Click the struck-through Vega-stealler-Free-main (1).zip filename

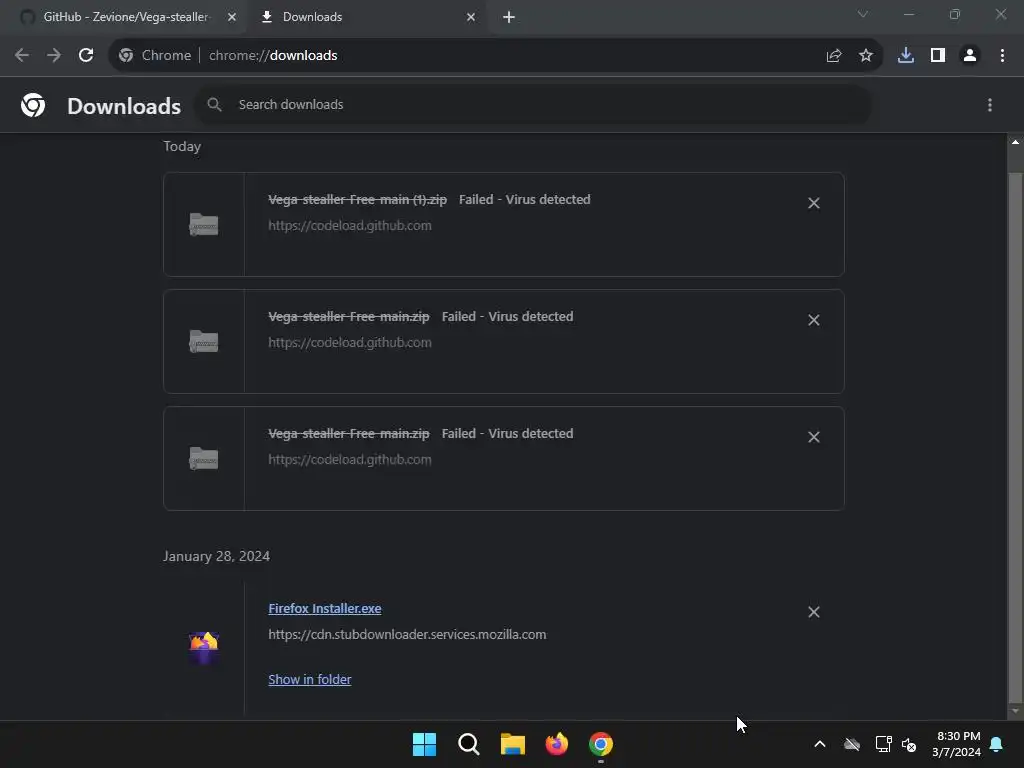coord(357,199)
